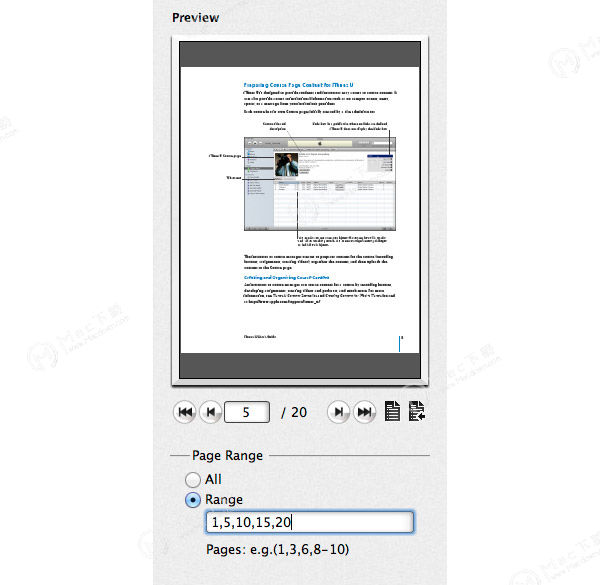
Task: Click the 'Page Range' section label
Action: (227, 456)
